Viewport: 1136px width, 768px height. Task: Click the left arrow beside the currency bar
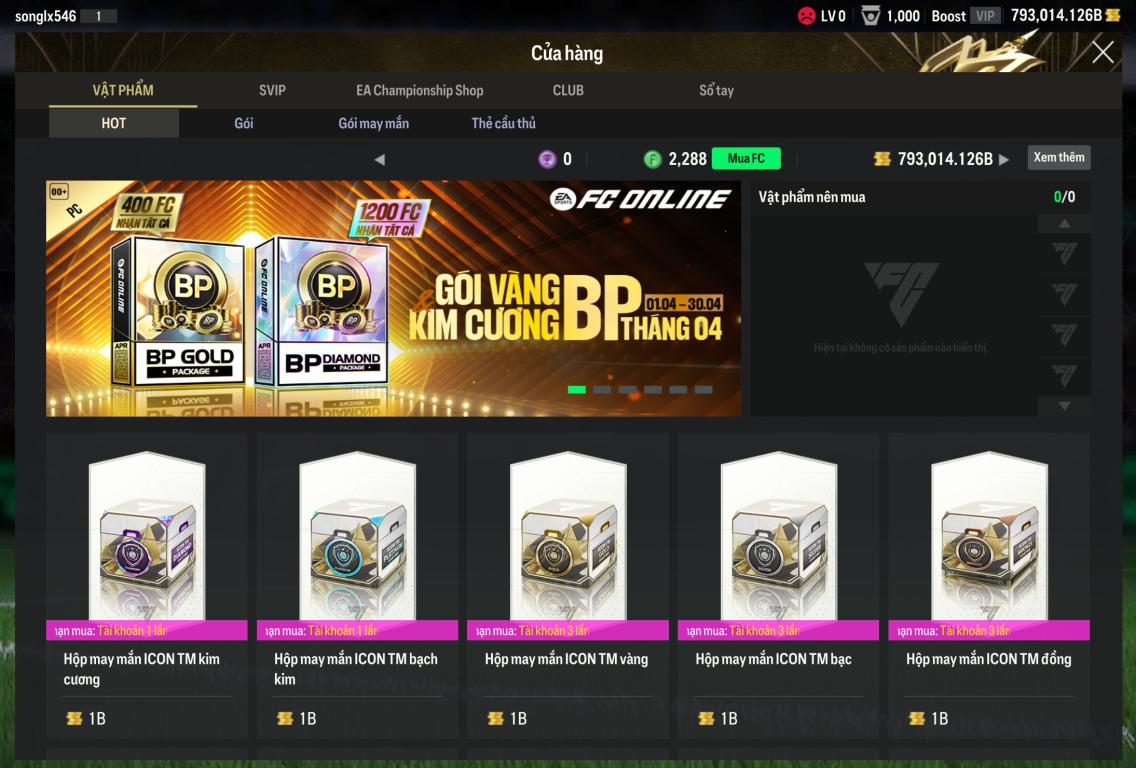point(380,159)
